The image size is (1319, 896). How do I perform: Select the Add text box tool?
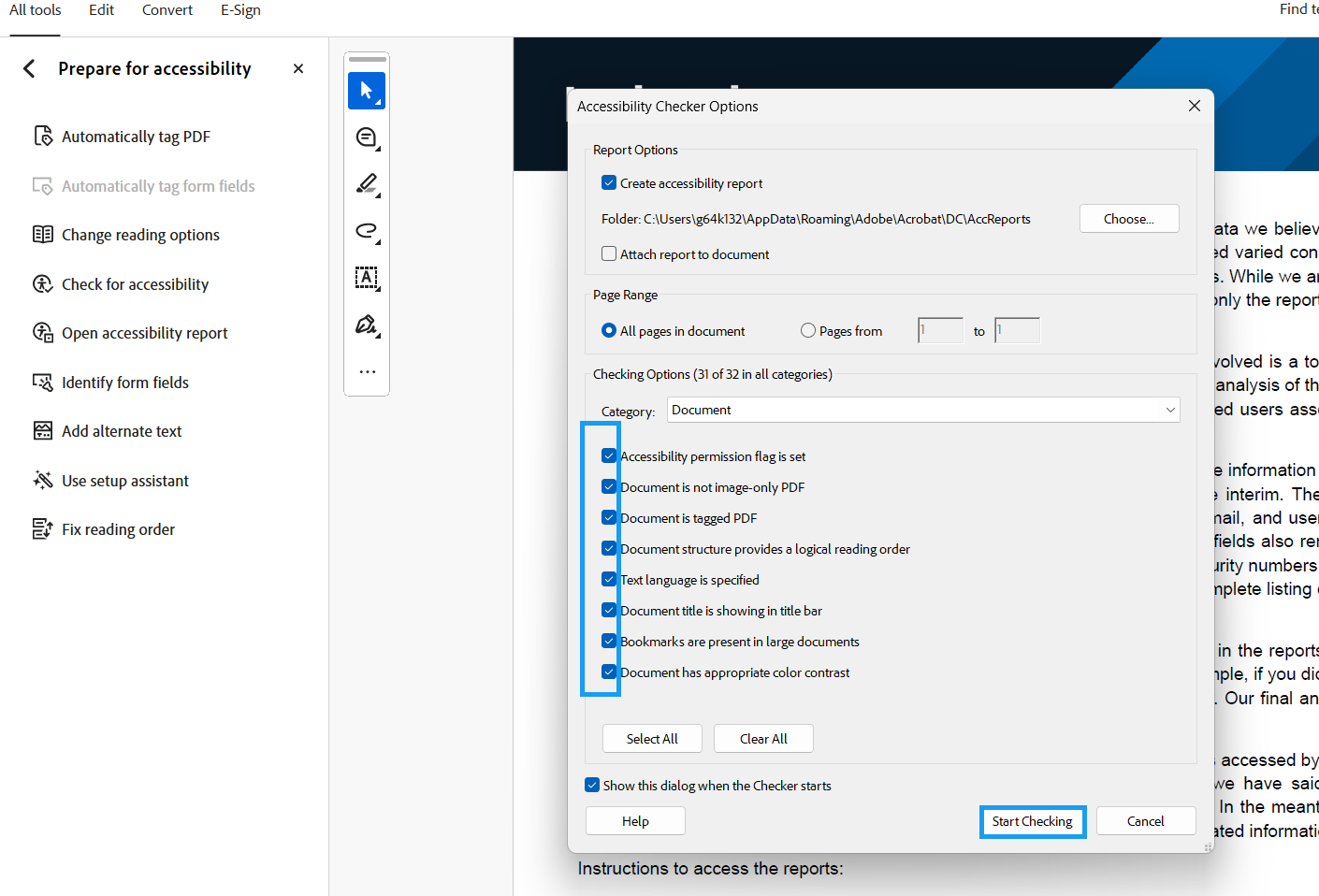(367, 278)
